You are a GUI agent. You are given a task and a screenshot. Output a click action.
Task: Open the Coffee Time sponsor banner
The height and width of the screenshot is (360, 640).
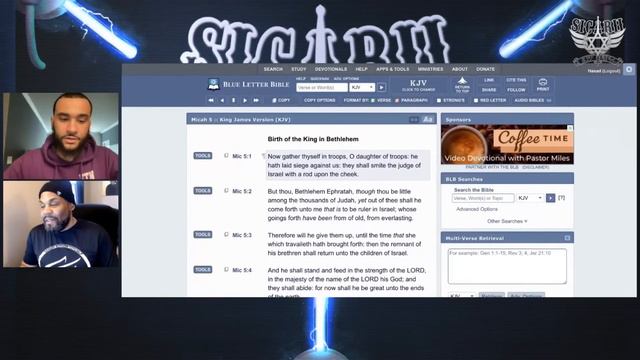(x=507, y=144)
